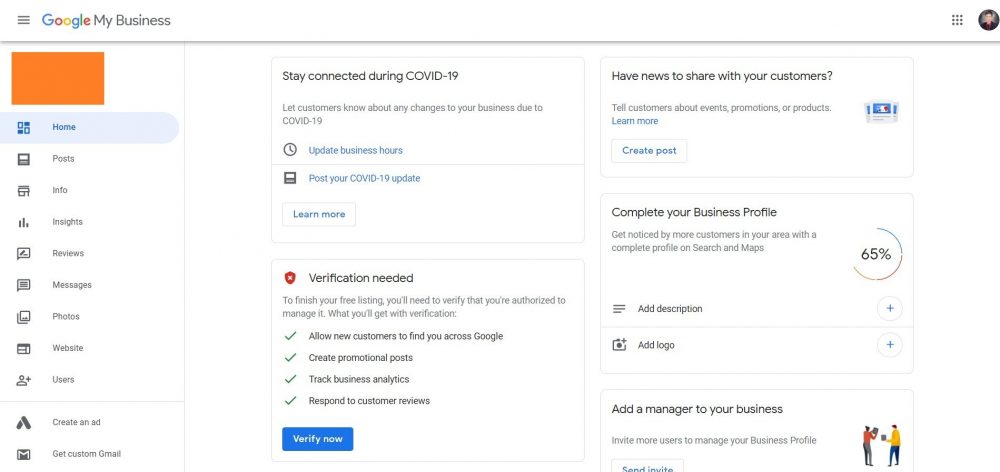Click the Gmail icon in sidebar

coord(24,454)
